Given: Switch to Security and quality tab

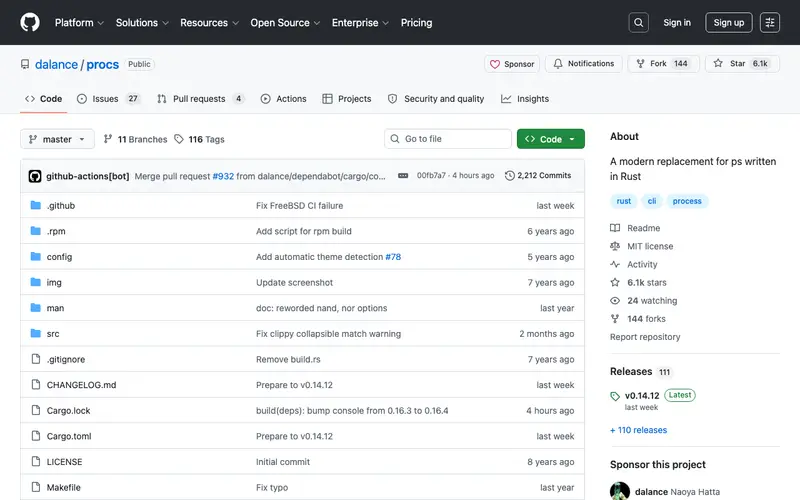Looking at the screenshot, I should coord(436,99).
